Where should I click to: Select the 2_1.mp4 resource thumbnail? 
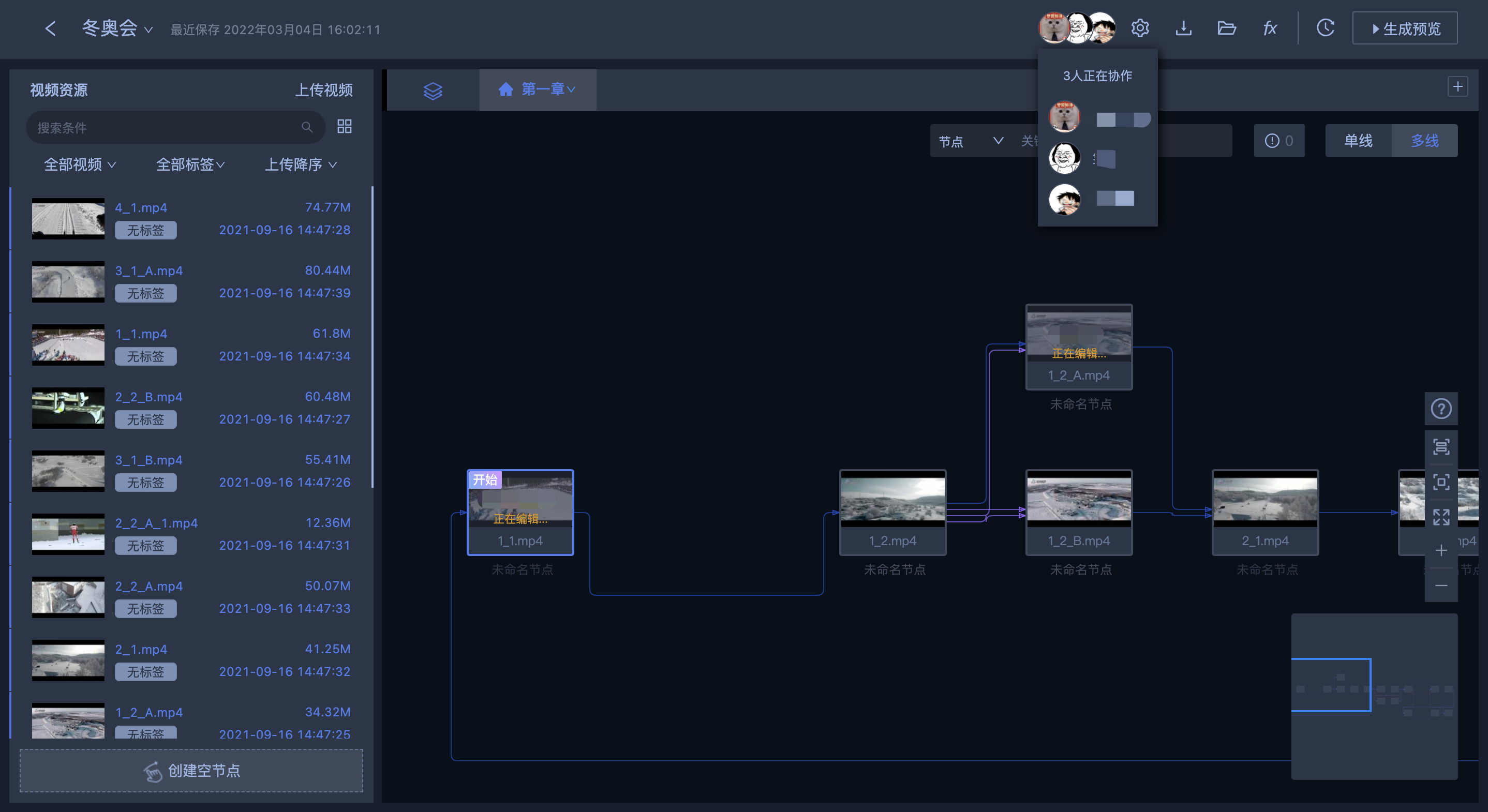click(68, 660)
